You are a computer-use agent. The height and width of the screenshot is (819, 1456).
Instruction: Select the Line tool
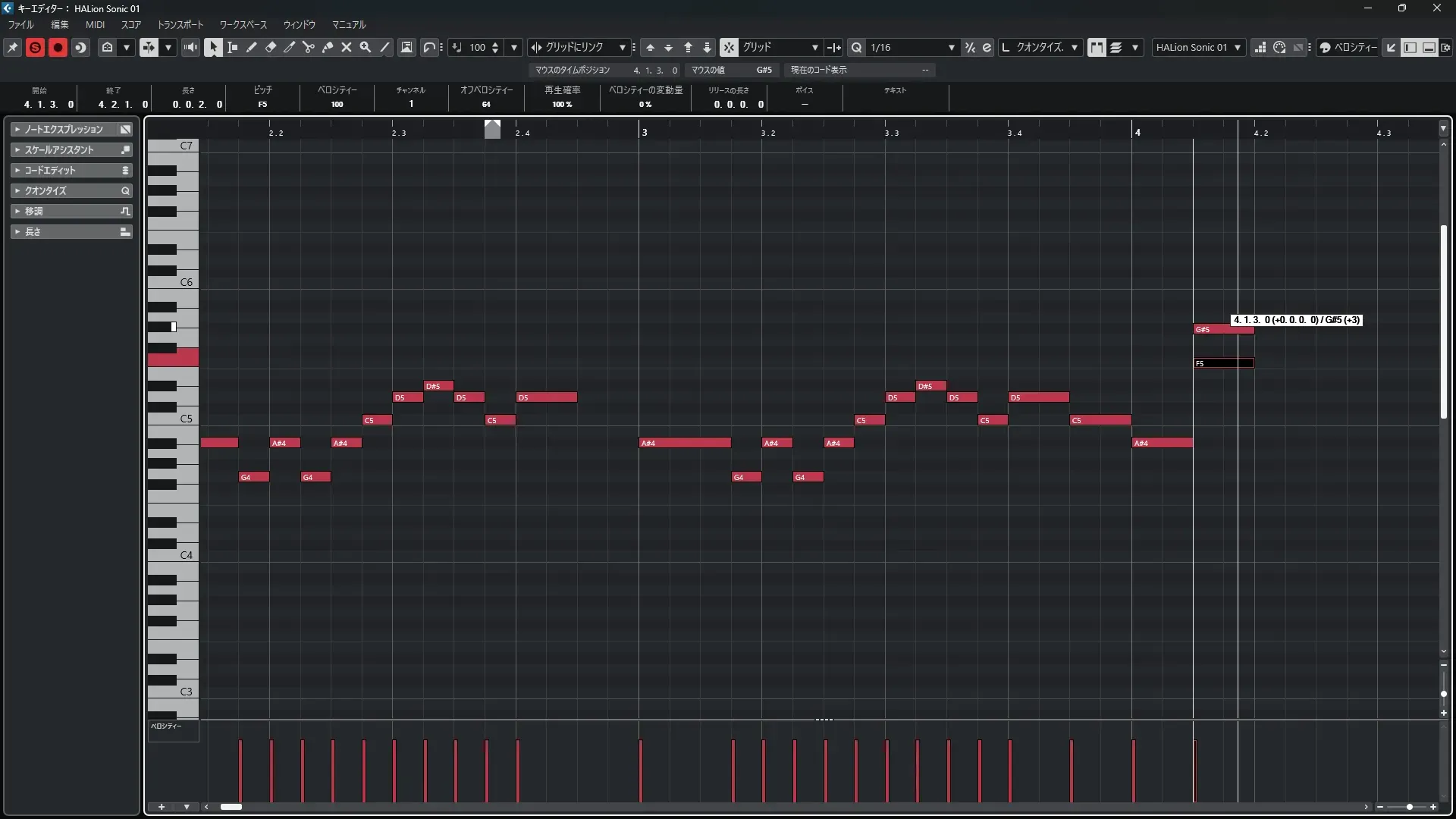pos(385,47)
